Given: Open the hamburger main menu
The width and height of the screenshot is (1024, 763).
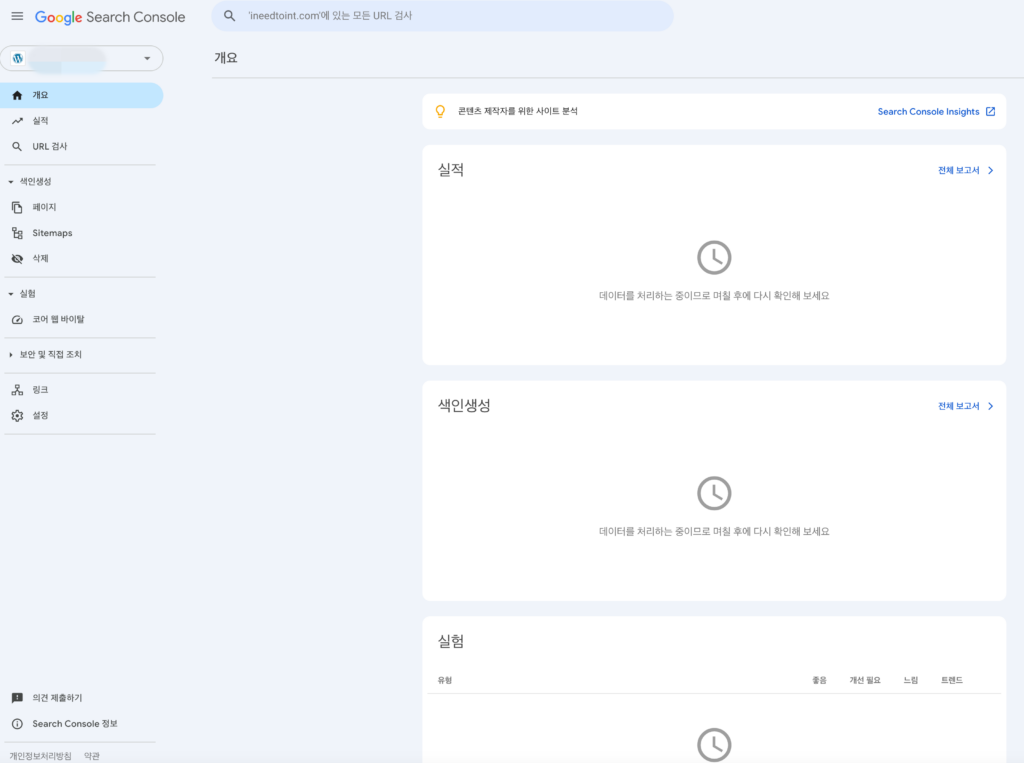Looking at the screenshot, I should [x=18, y=16].
